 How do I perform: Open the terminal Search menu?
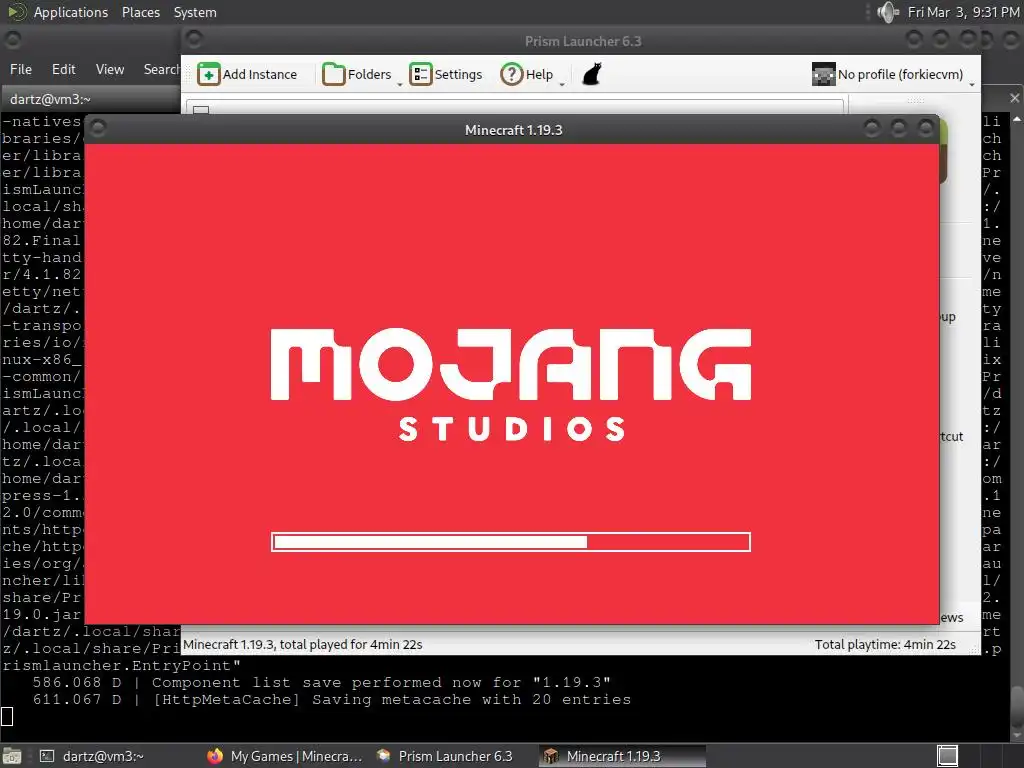point(161,69)
